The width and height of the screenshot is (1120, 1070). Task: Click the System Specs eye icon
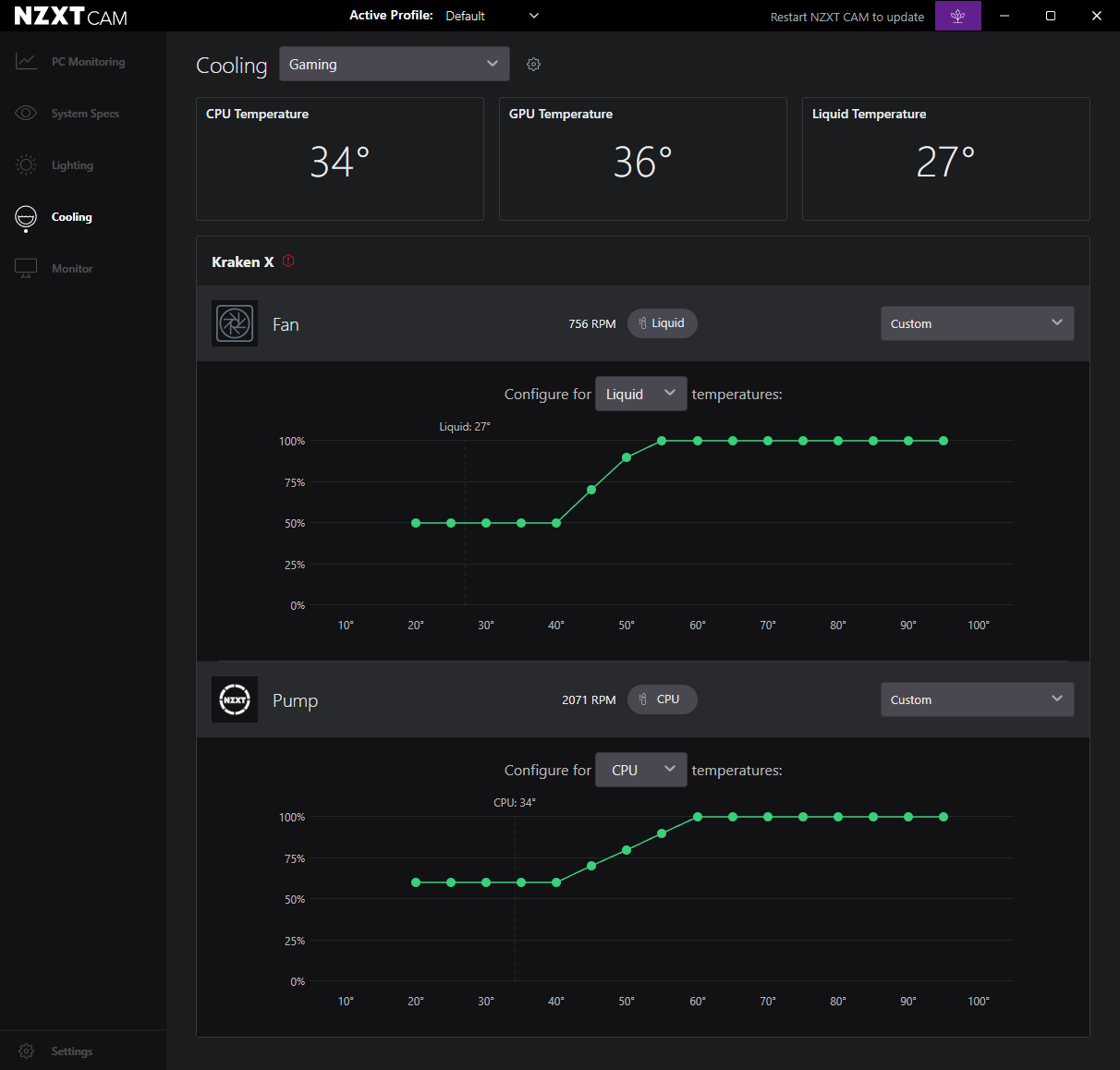(x=26, y=114)
